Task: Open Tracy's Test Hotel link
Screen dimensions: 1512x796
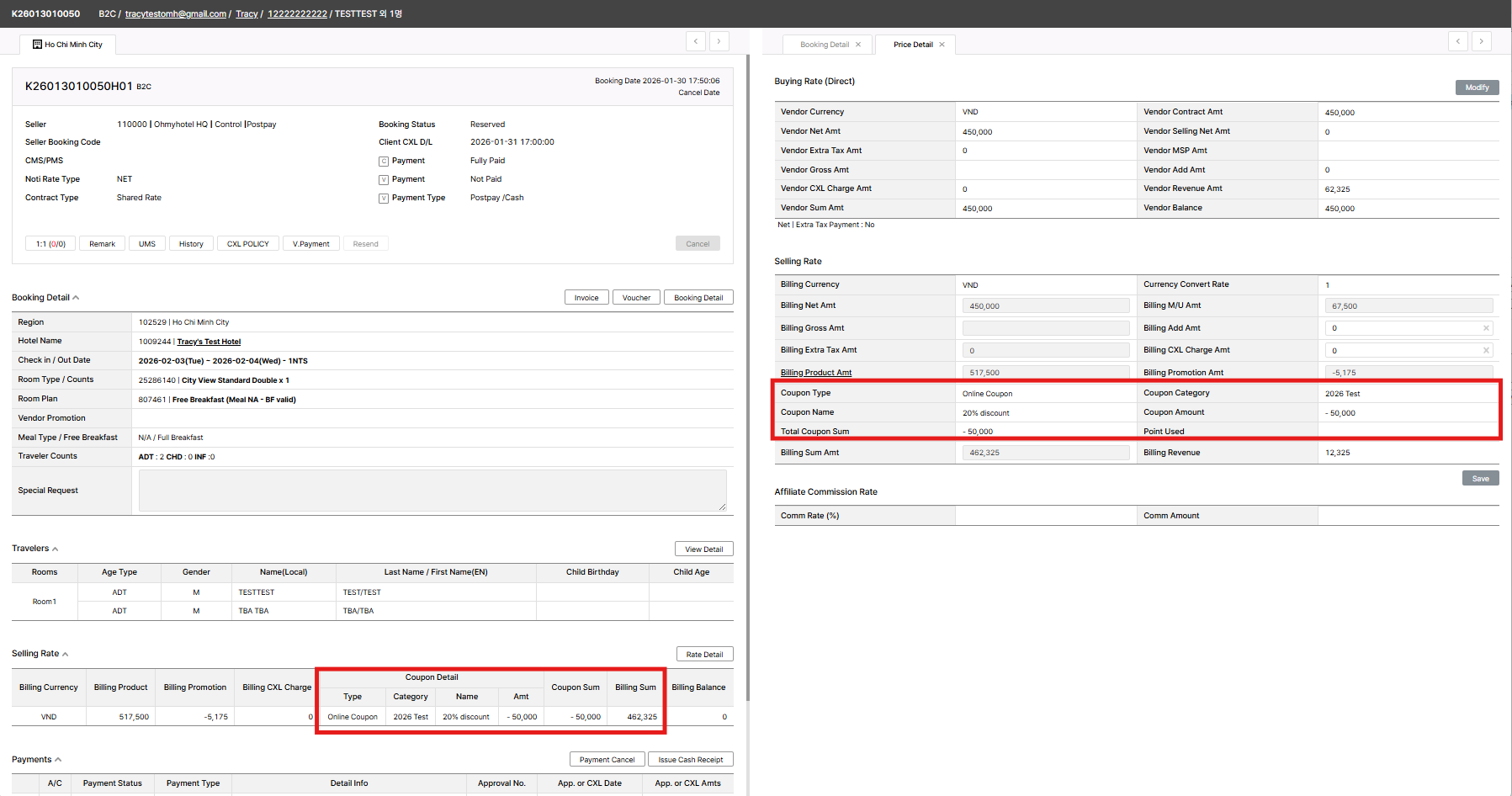Action: click(x=209, y=342)
